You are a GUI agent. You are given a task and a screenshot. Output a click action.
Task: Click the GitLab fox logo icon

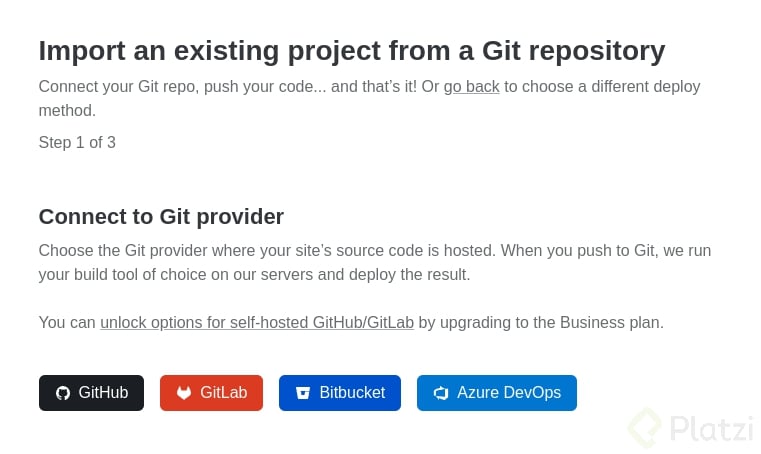tap(184, 393)
